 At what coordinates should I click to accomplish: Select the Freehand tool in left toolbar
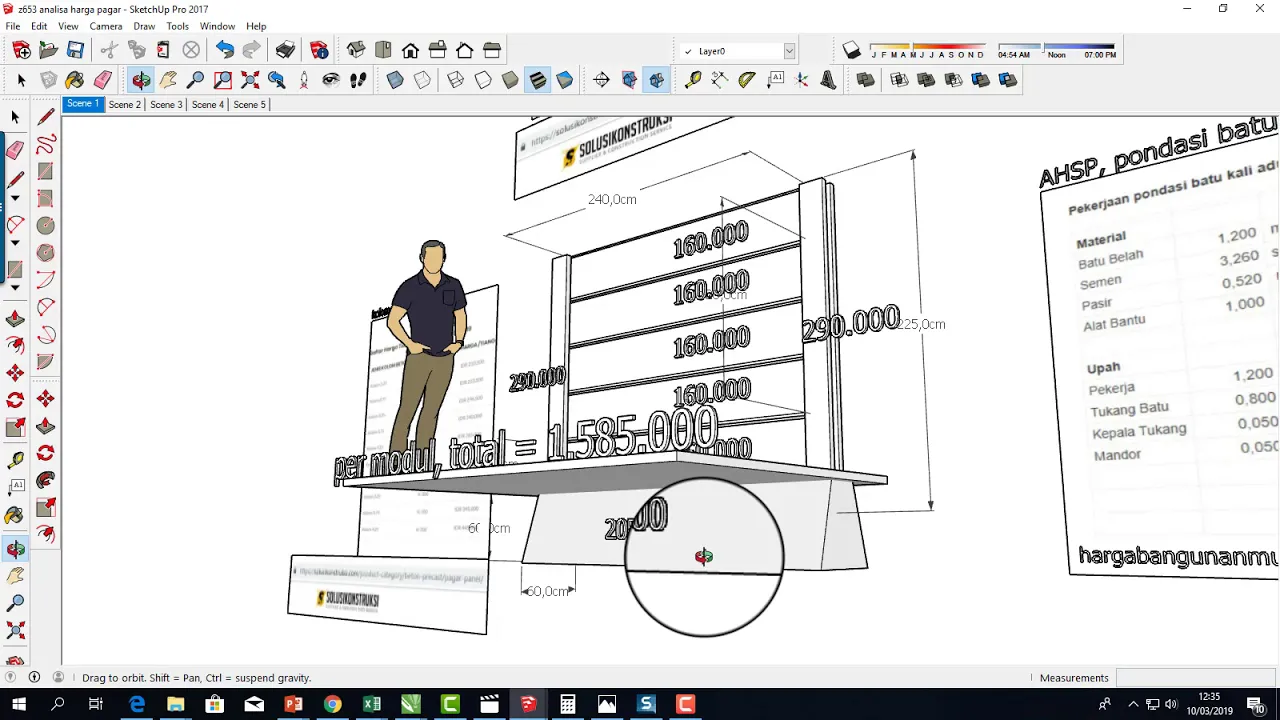[46, 145]
